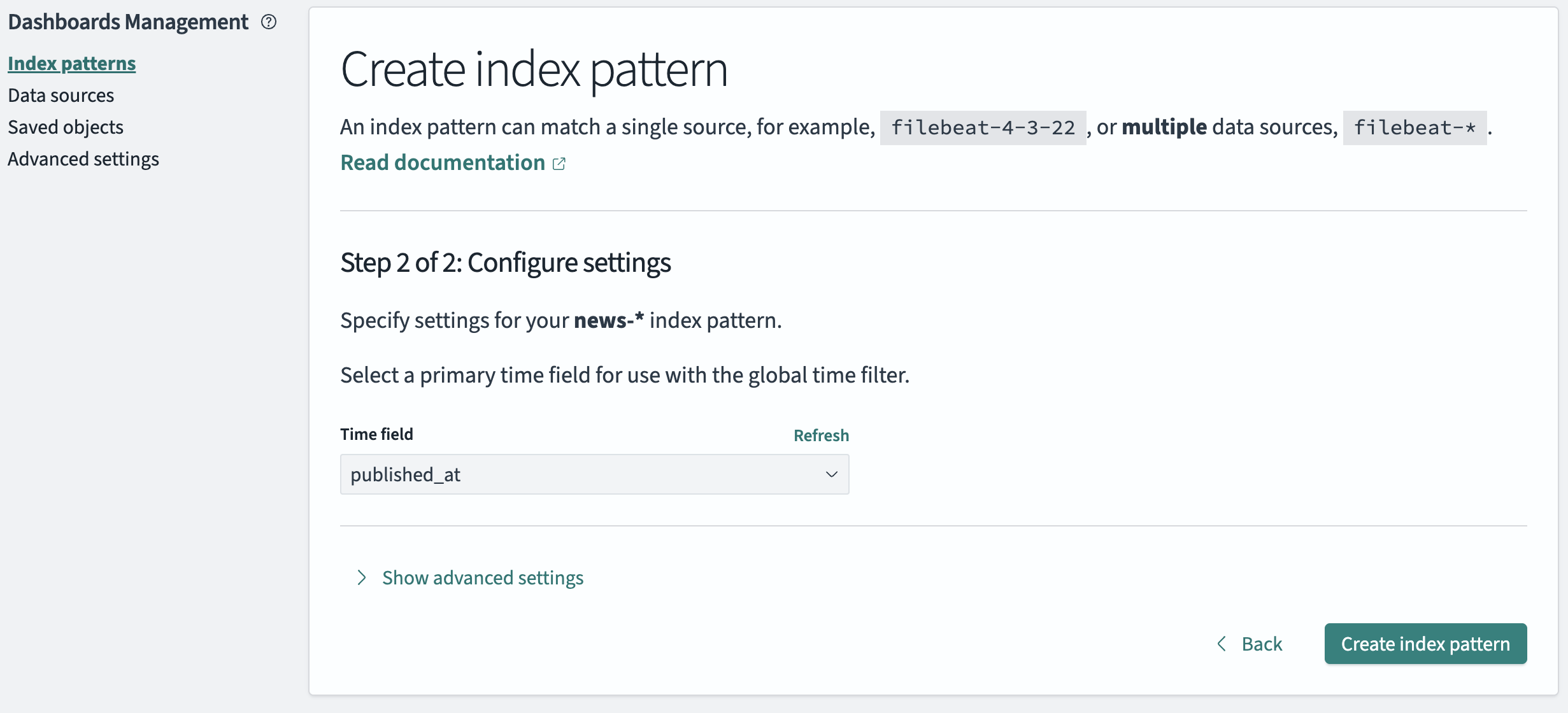Open the Read documentation link
Image resolution: width=1568 pixels, height=713 pixels.
pos(443,163)
